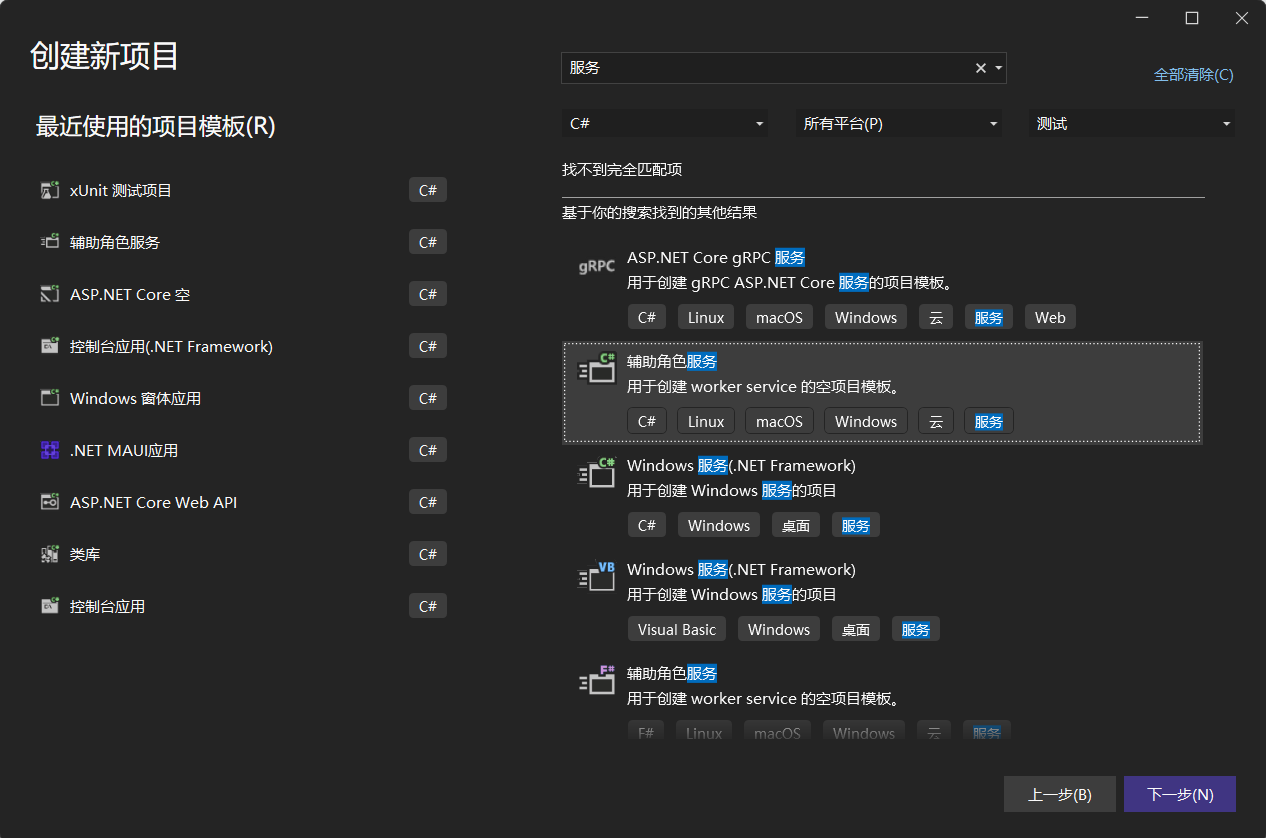
Task: Maximize the dialog window
Action: click(x=1191, y=18)
